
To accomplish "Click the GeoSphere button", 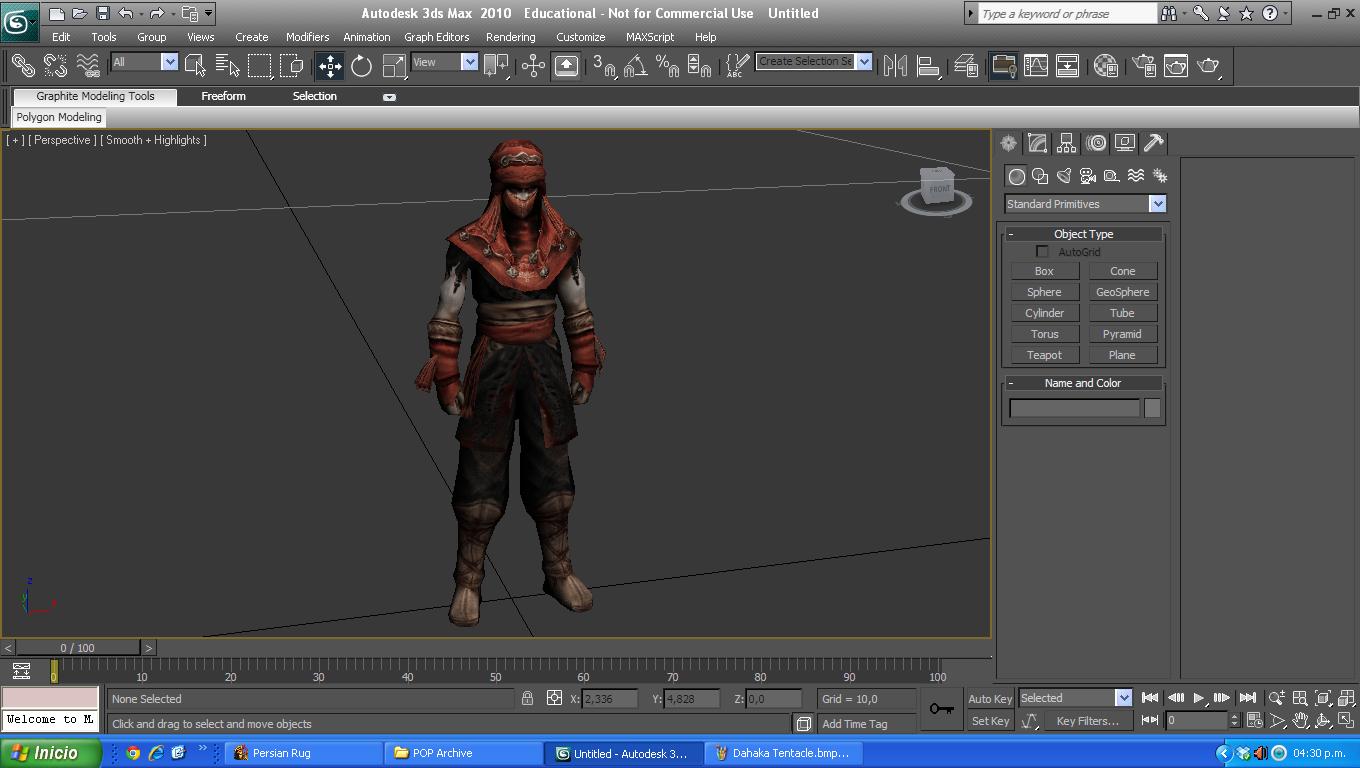I will pos(1122,292).
